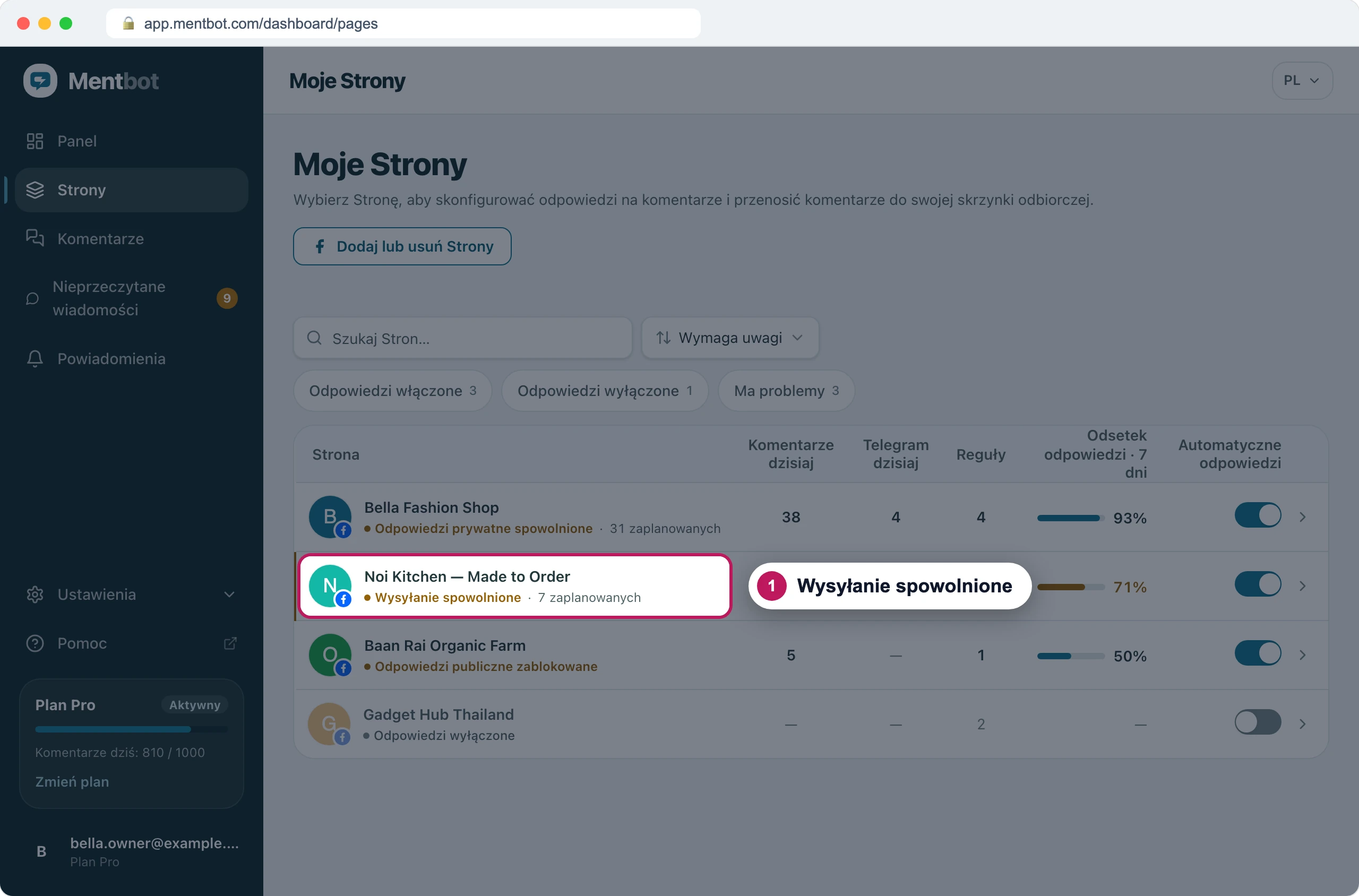Click Dodaj lub usuń Strony button
This screenshot has width=1359, height=896.
(402, 246)
